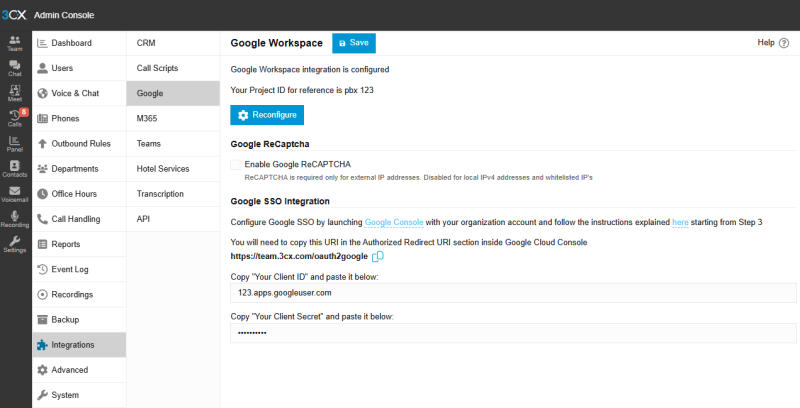Open Outbound Rules section
Screen dimensions: 800x408
click(x=79, y=143)
